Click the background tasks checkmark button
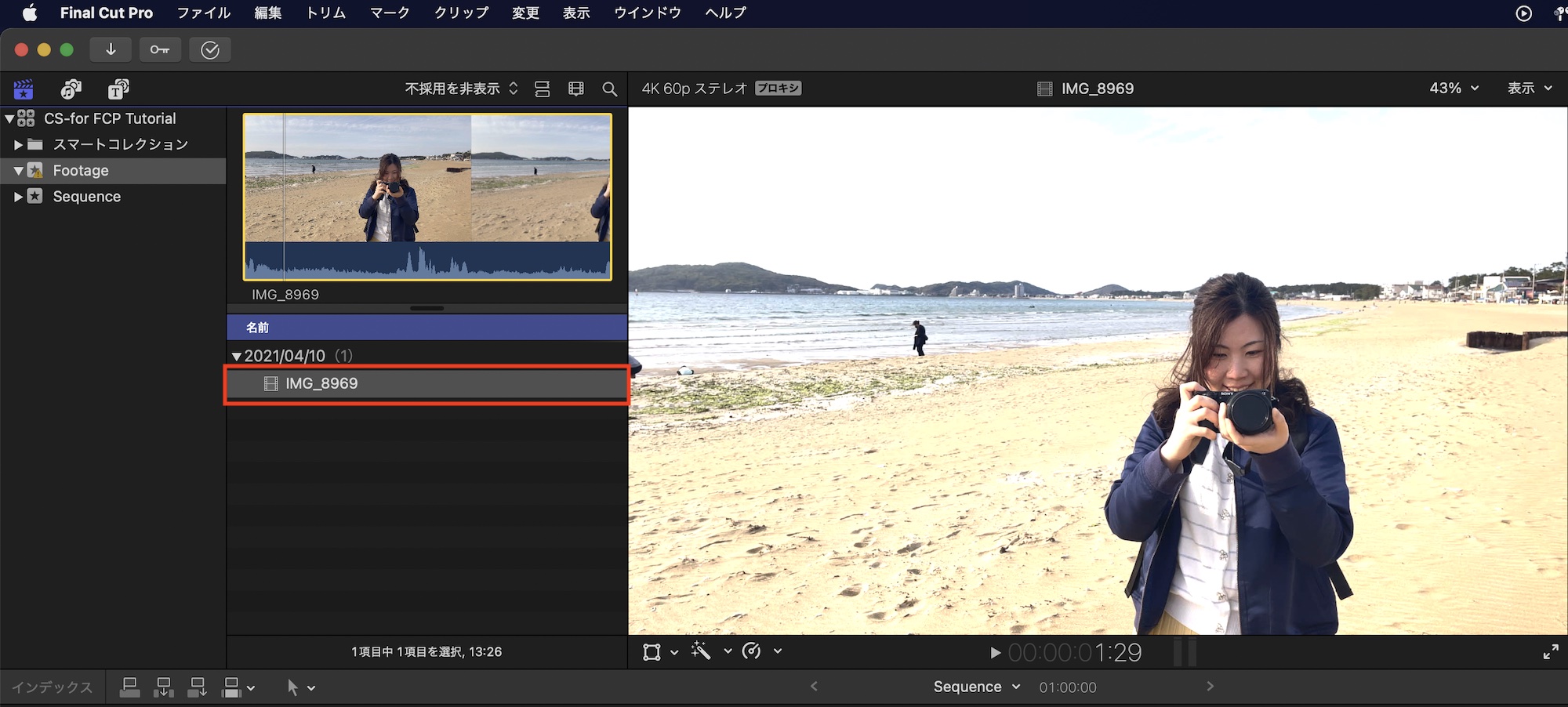 (x=210, y=50)
